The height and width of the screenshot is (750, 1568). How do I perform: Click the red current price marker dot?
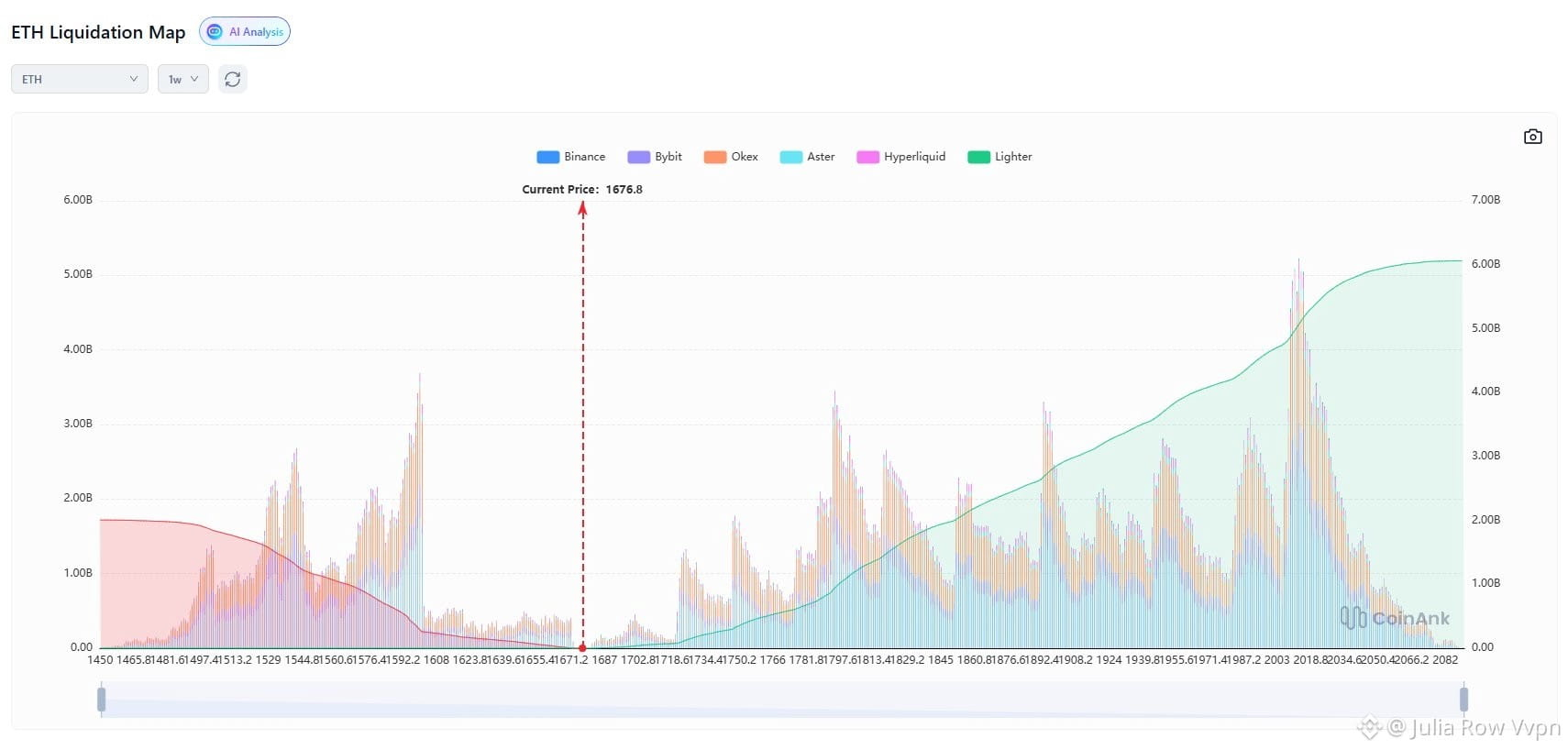tap(582, 647)
